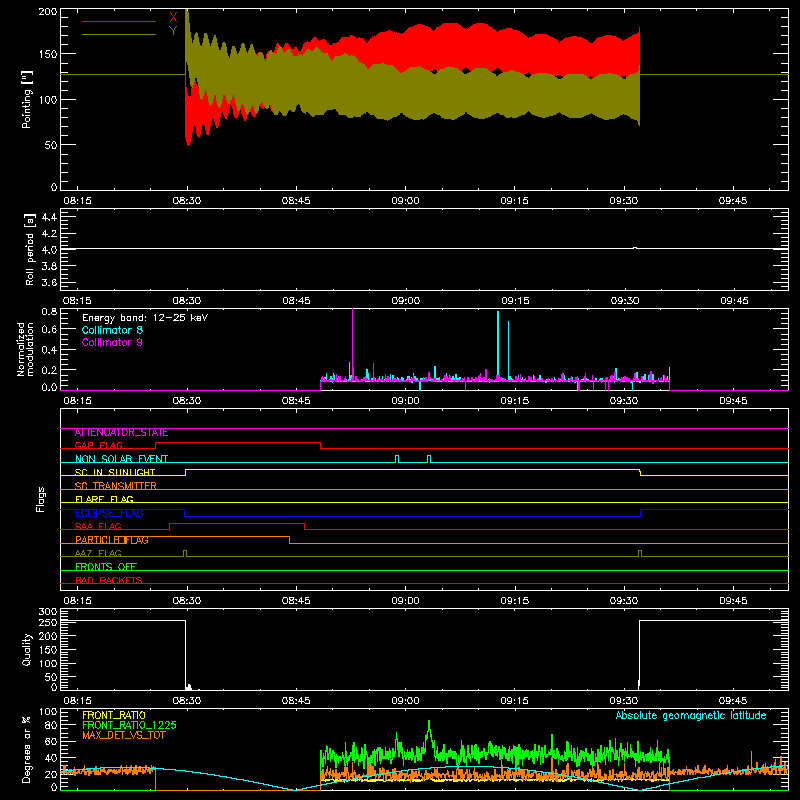This screenshot has height=800, width=800.
Task: Click the "Collimator 8" legend entry
Action: [x=112, y=330]
